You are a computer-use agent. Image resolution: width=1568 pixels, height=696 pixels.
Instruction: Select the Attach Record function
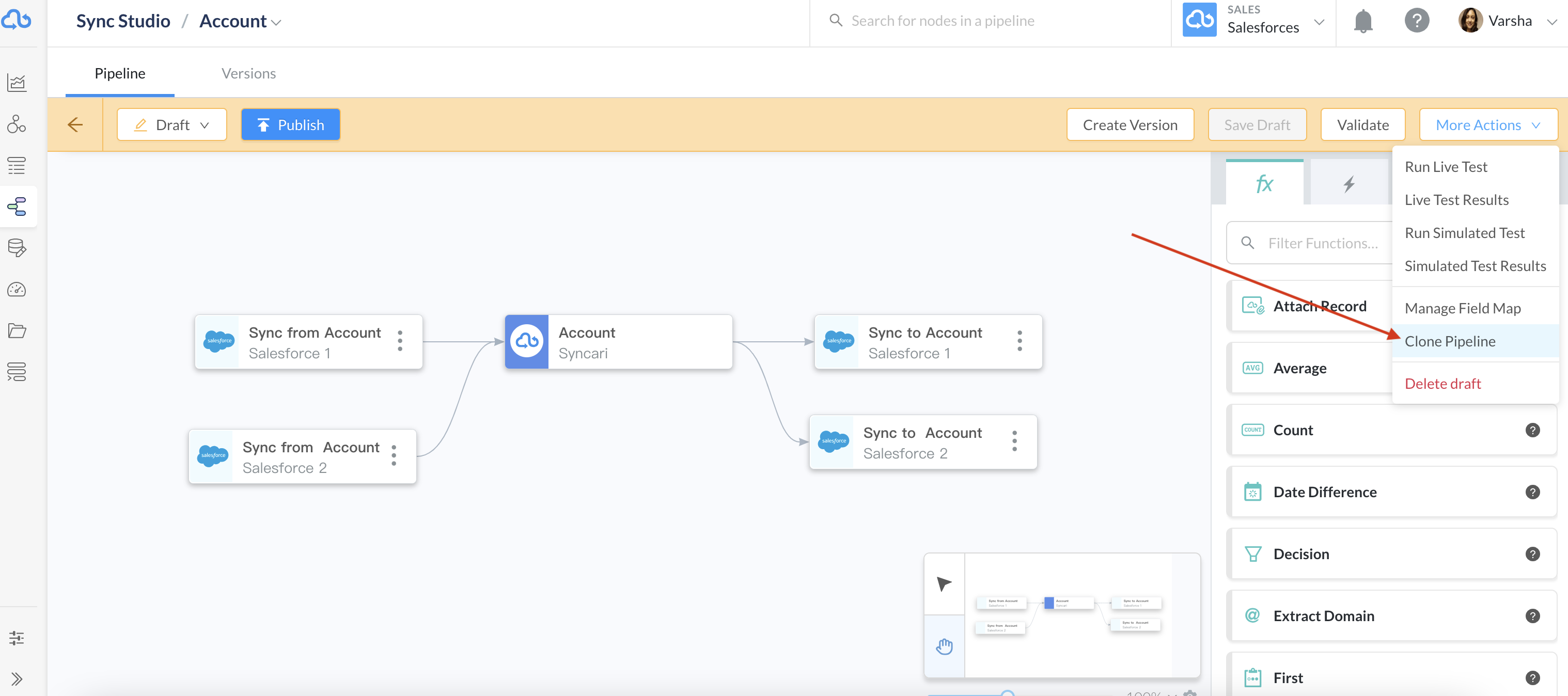point(1310,307)
